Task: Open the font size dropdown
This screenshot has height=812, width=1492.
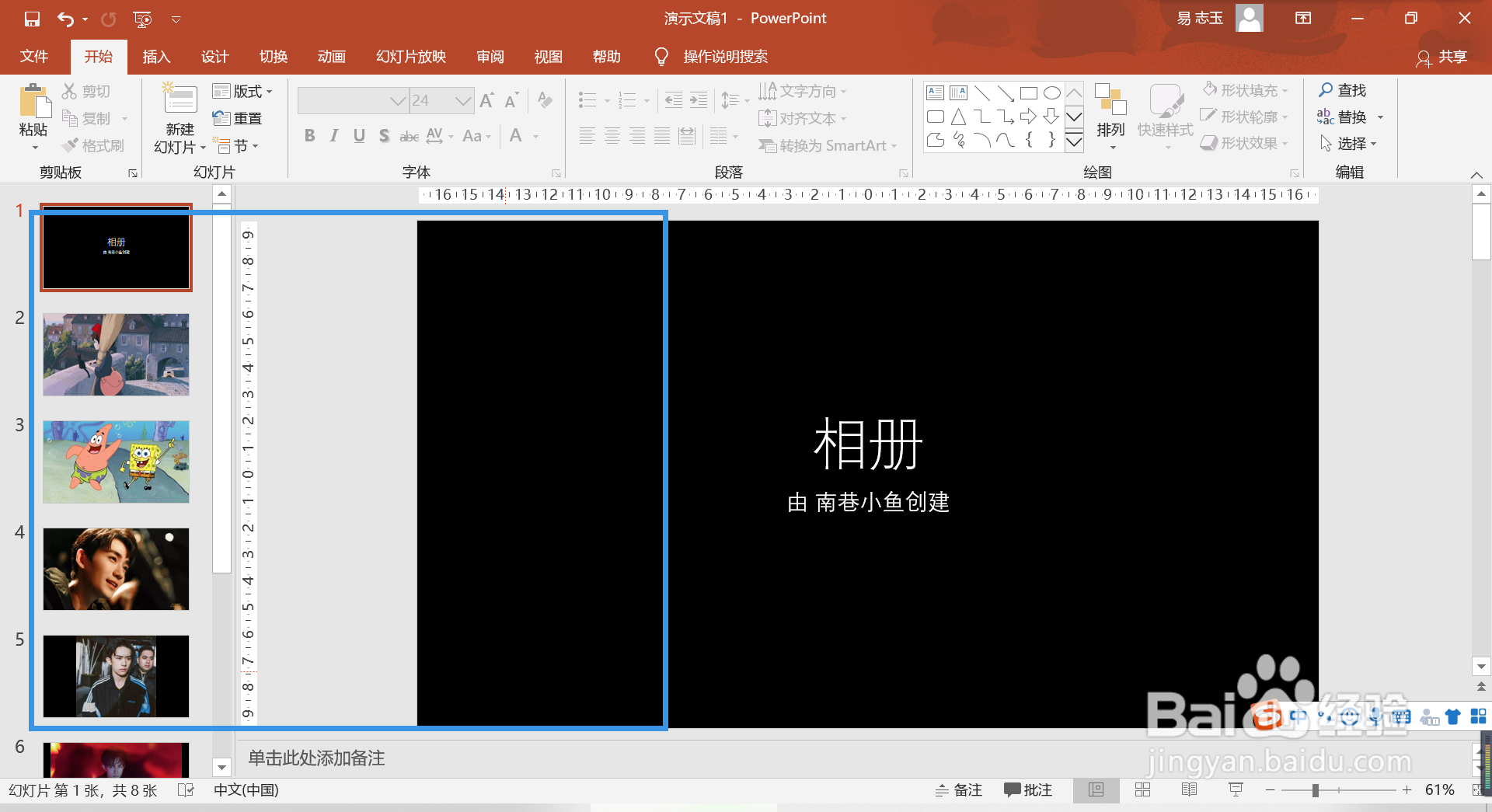Action: tap(464, 100)
